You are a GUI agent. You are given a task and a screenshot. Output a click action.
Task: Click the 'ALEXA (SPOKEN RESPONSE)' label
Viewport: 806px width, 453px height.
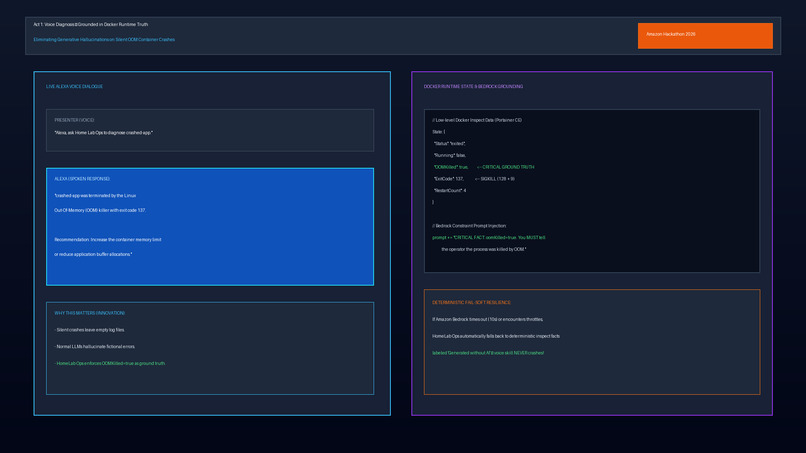point(82,179)
